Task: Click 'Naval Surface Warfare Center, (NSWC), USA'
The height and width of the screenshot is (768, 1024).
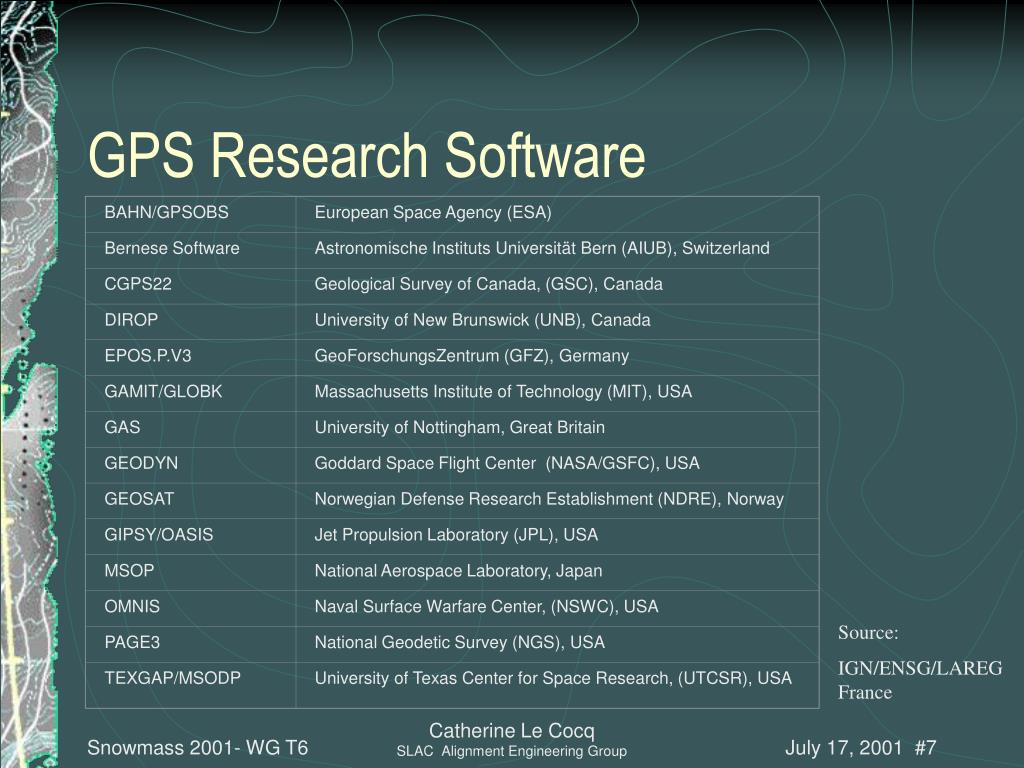Action: coord(487,607)
